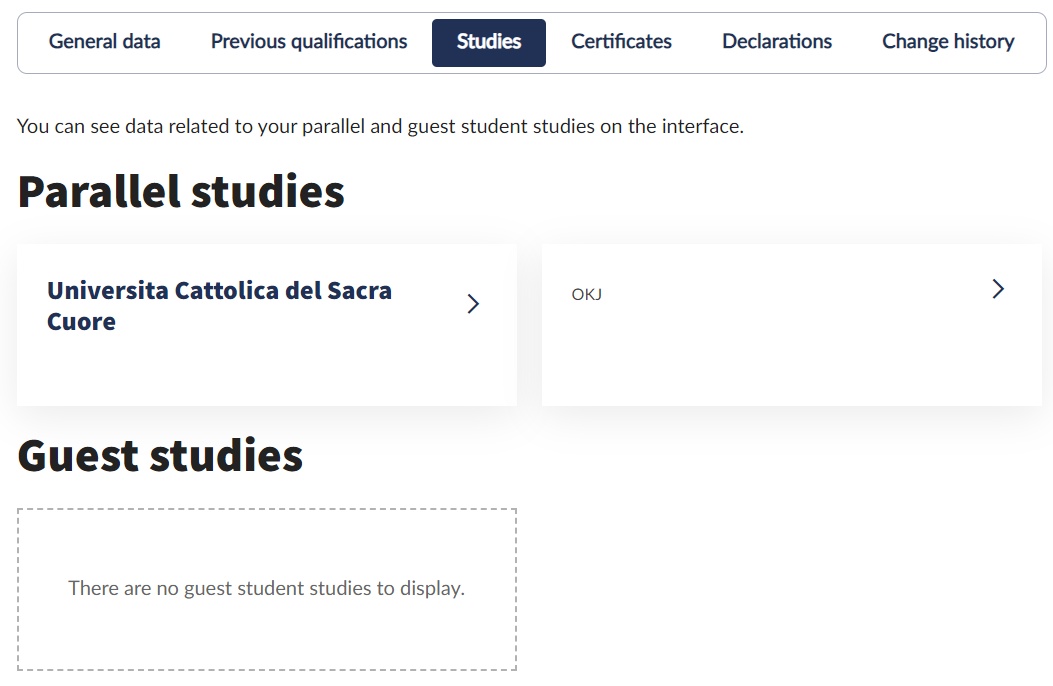Open the Previous qualifications tab
This screenshot has width=1053, height=686.
pos(309,42)
